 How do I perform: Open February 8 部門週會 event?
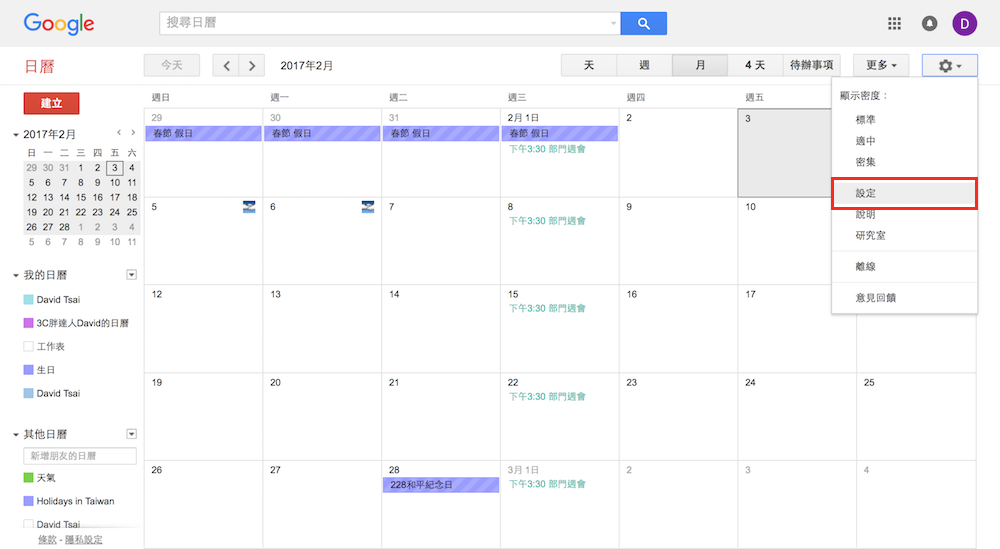(x=547, y=221)
